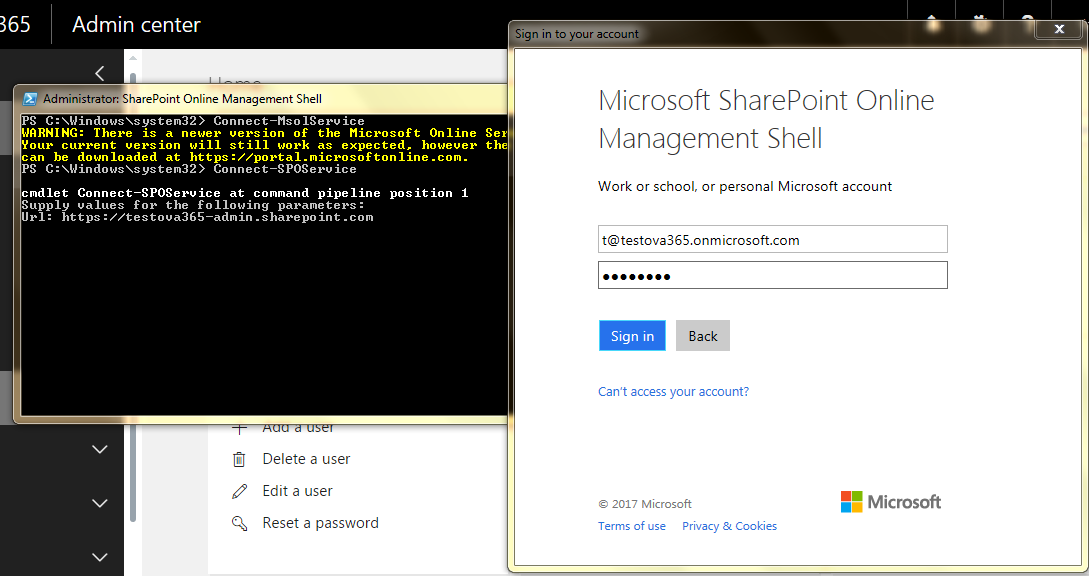This screenshot has width=1089, height=576.
Task: Click the navigation pane scrollbar up arrow
Action: pyautogui.click(x=133, y=58)
